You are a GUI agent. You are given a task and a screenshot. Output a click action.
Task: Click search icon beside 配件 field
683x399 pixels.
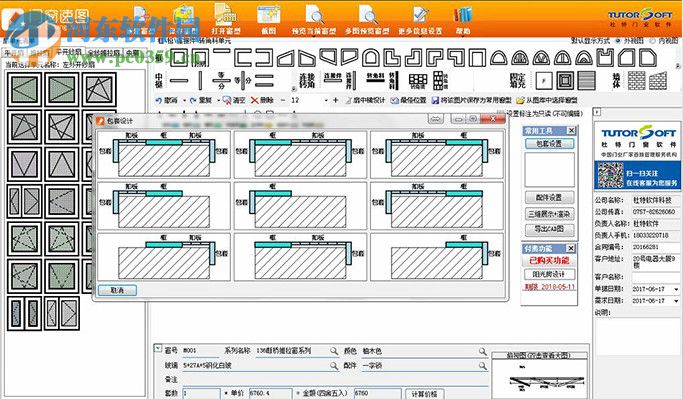click(482, 365)
